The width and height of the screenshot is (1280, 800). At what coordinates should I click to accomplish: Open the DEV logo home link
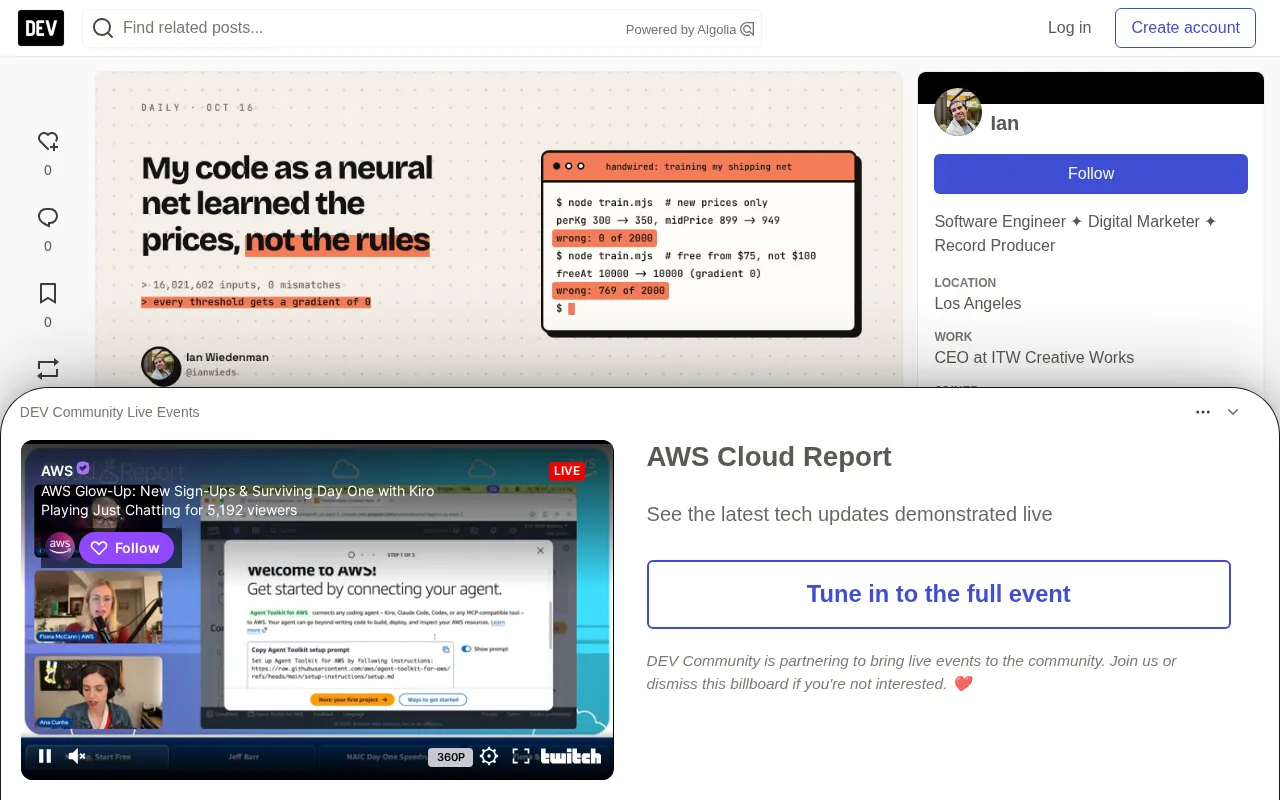(41, 28)
